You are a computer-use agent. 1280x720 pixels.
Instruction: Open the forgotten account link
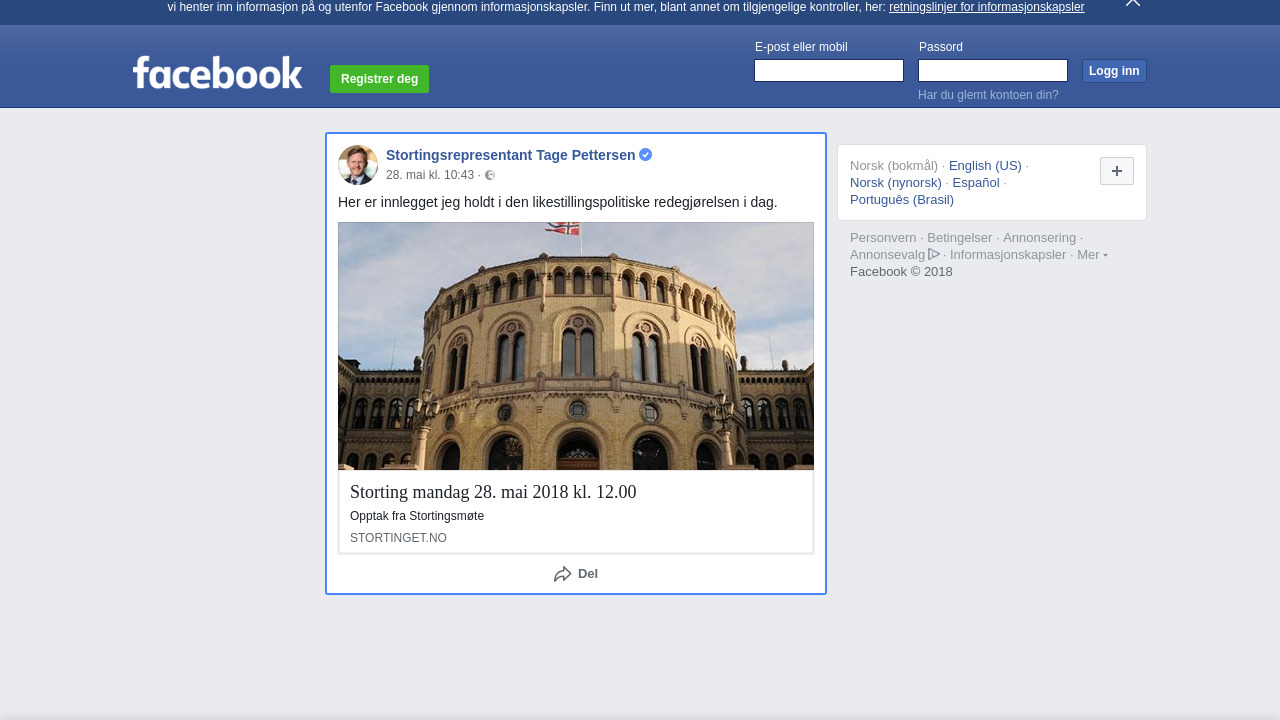tap(987, 95)
